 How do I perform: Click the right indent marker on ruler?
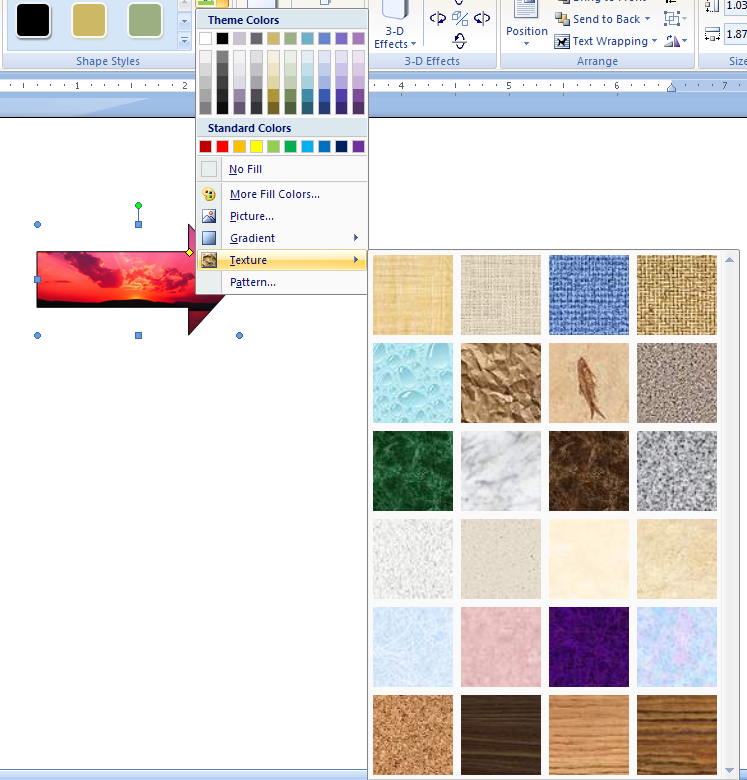[671, 88]
